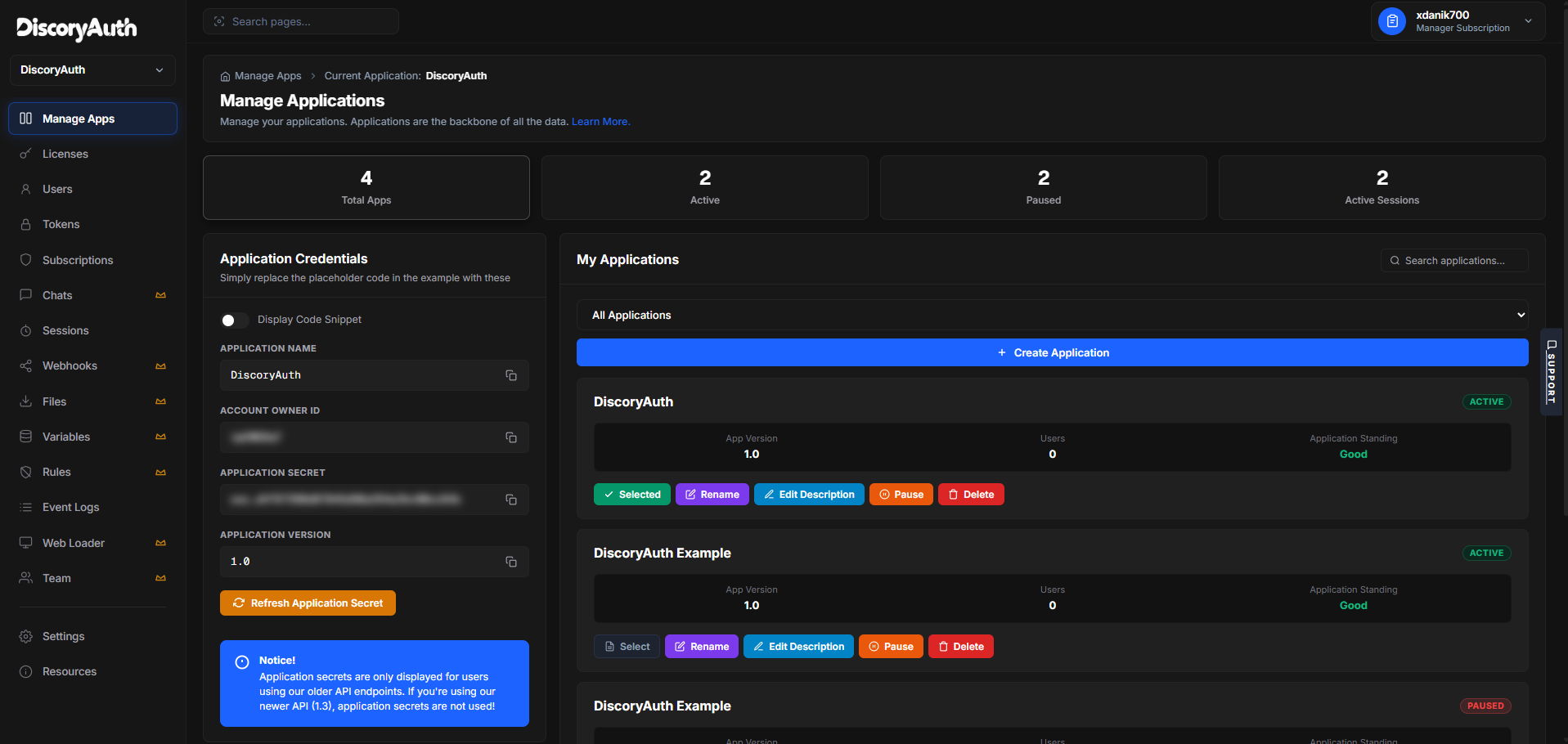Expand the All Applications filter dropdown
This screenshot has width=1568, height=744.
(x=1053, y=315)
